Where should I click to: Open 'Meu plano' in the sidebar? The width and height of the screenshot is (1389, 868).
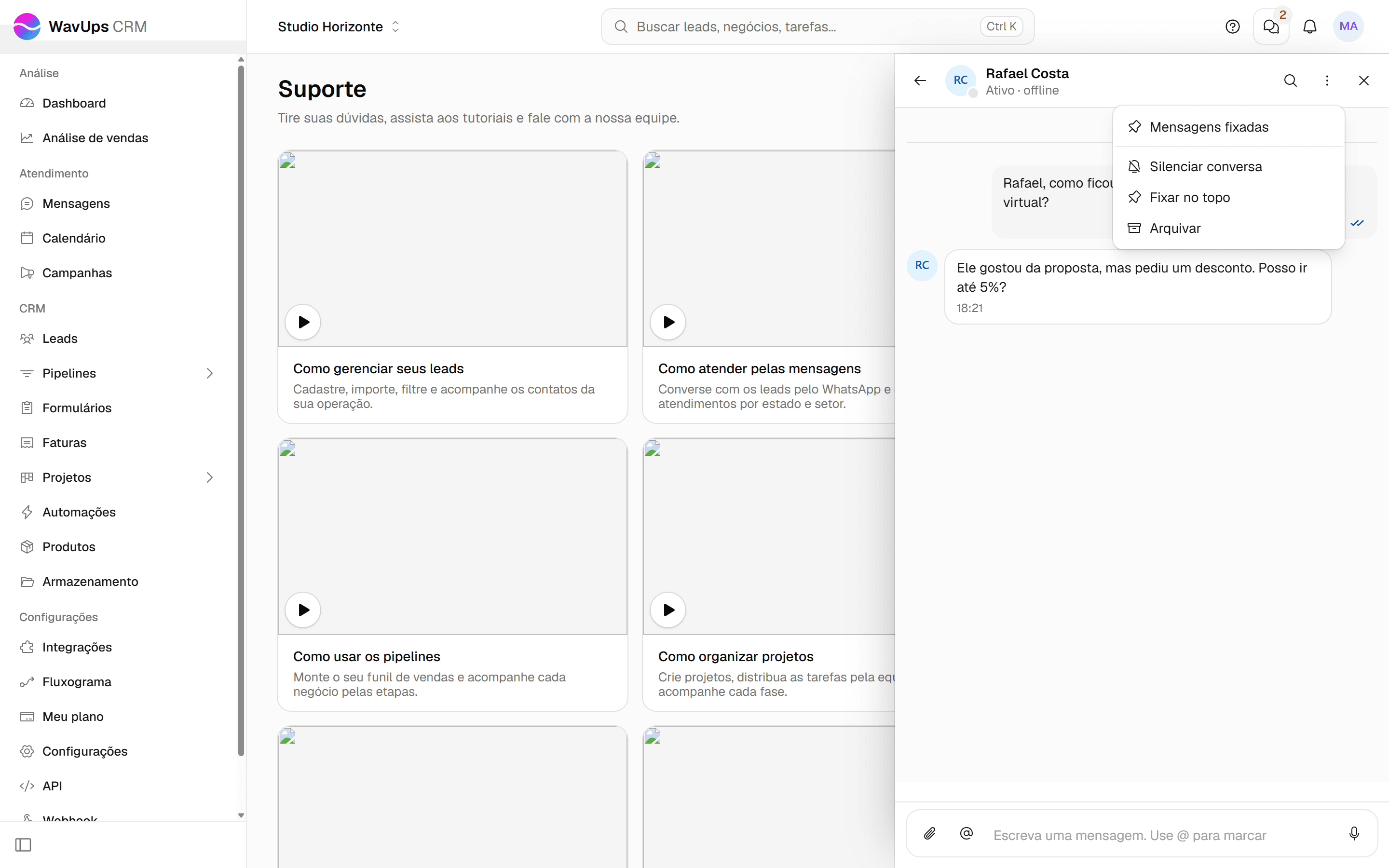pos(118,717)
